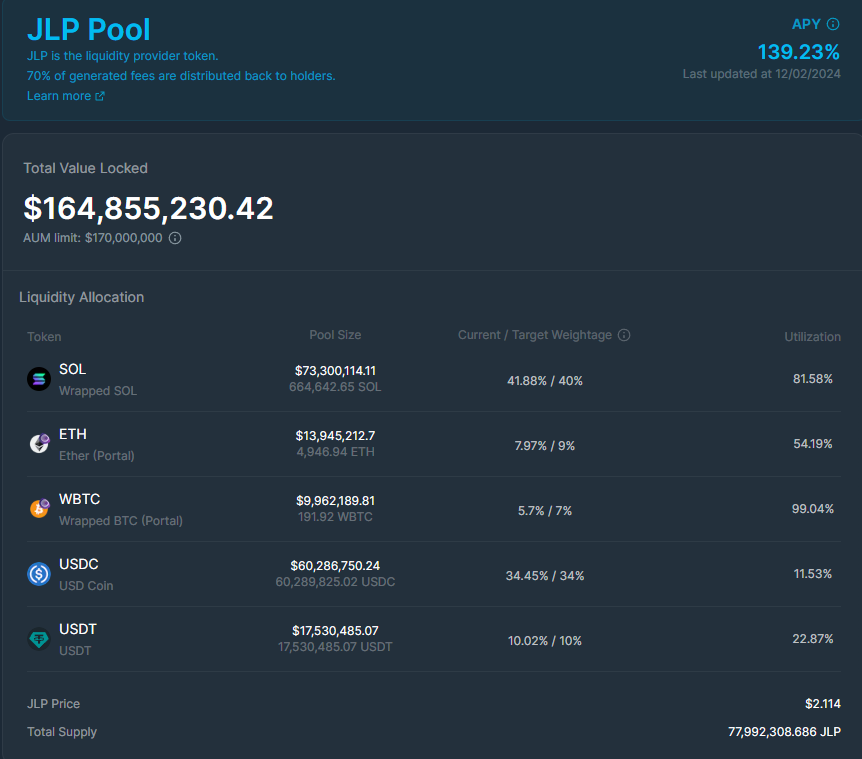Click the Last updated at 12/02/2024 text
The image size is (862, 759).
click(761, 74)
